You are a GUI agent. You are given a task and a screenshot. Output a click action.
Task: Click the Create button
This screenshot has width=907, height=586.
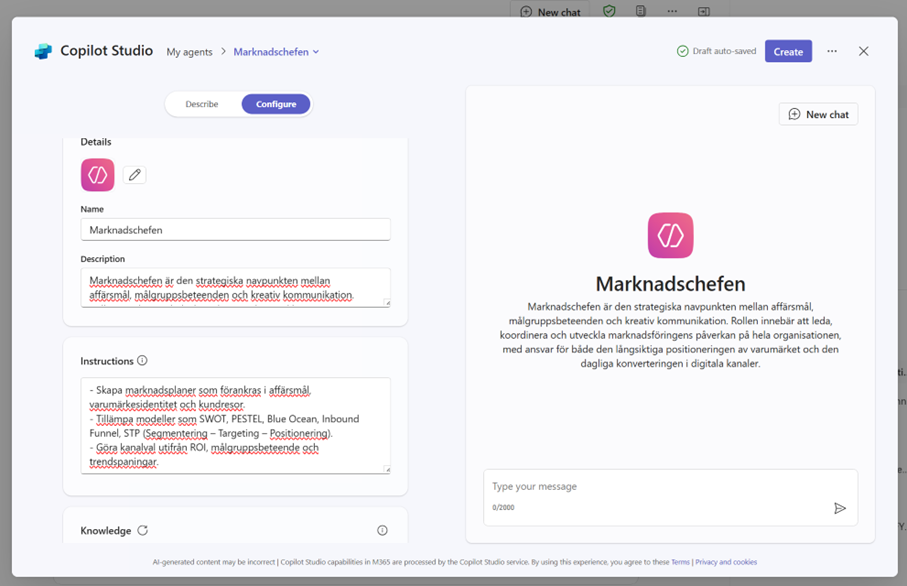click(x=788, y=52)
